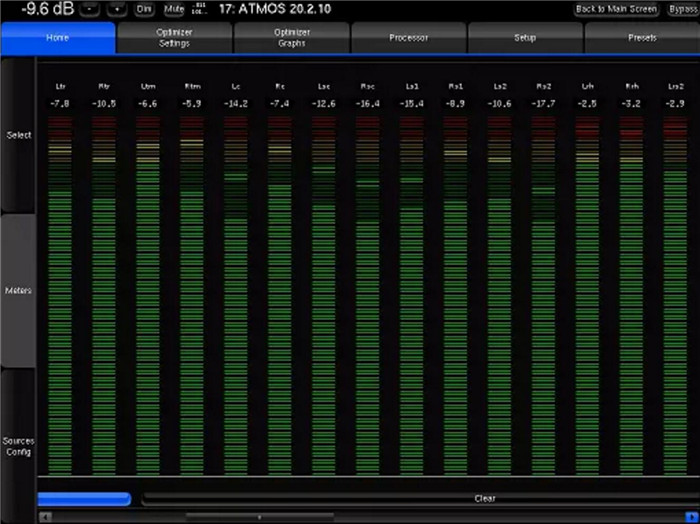Decrease volume with the minus button
700x524 pixels.
89,9
